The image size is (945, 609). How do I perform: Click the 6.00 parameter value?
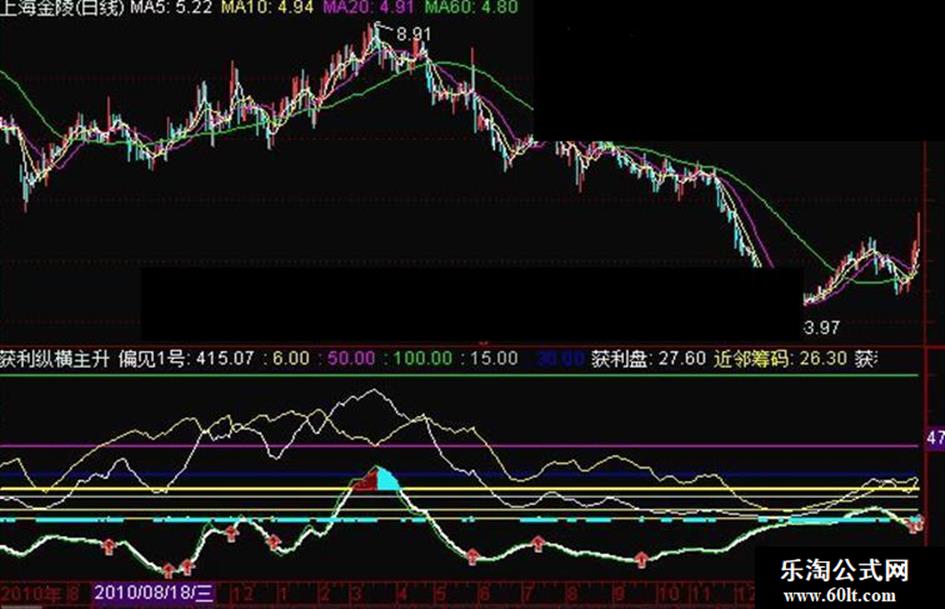click(x=291, y=359)
